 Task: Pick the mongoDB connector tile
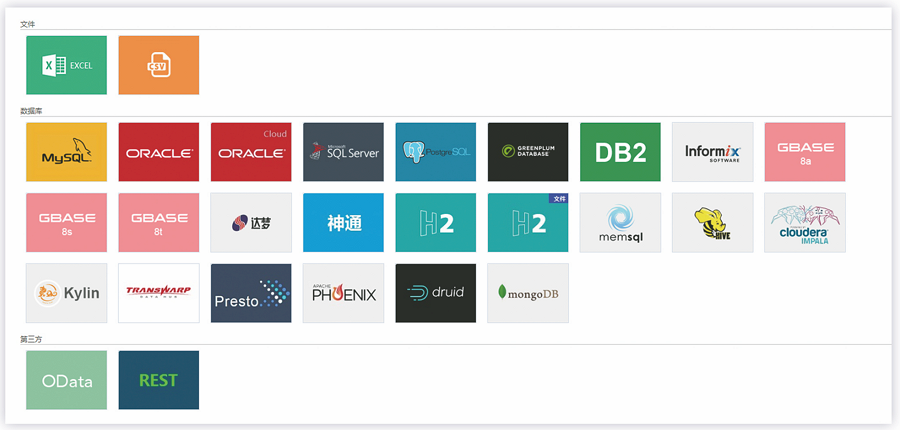pos(528,293)
